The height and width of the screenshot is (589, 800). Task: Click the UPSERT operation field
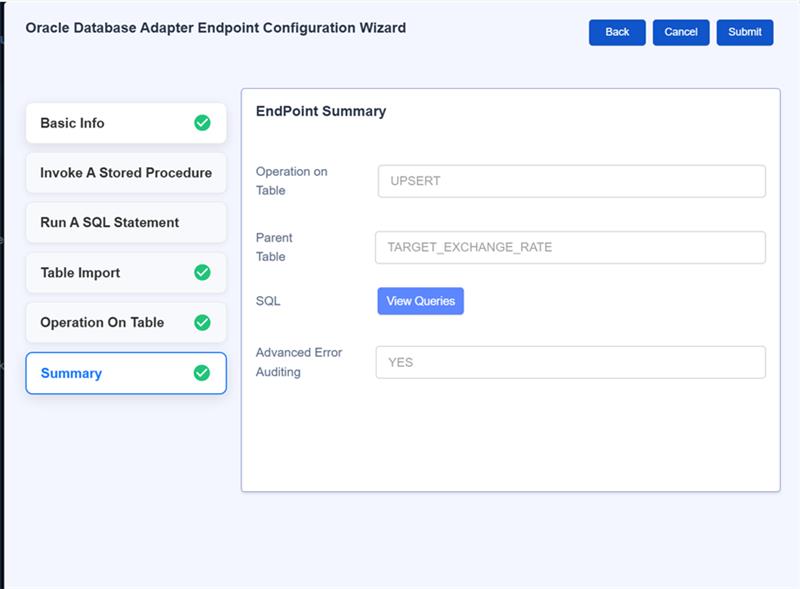coord(571,181)
